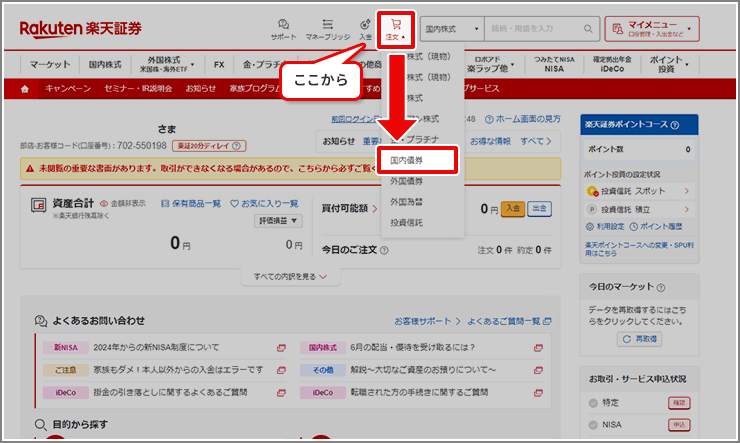The image size is (740, 443).
Task: Open external link icon for 6月の配当 row
Action: click(538, 348)
